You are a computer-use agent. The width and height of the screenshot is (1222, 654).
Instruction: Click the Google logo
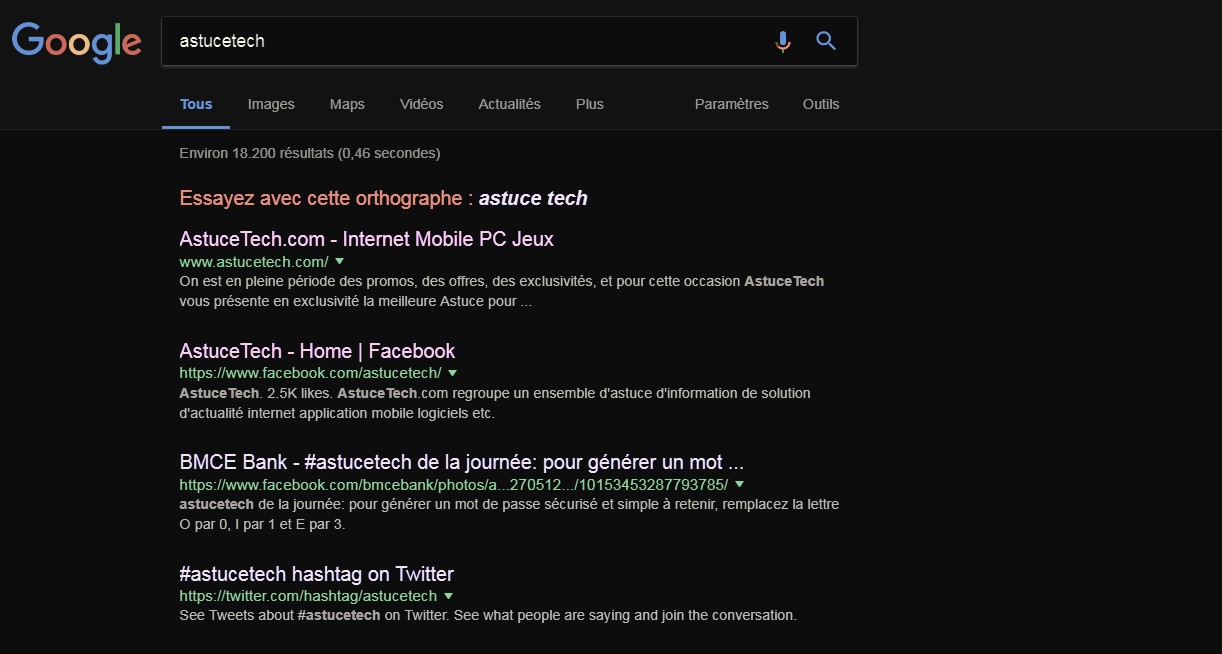coord(76,41)
